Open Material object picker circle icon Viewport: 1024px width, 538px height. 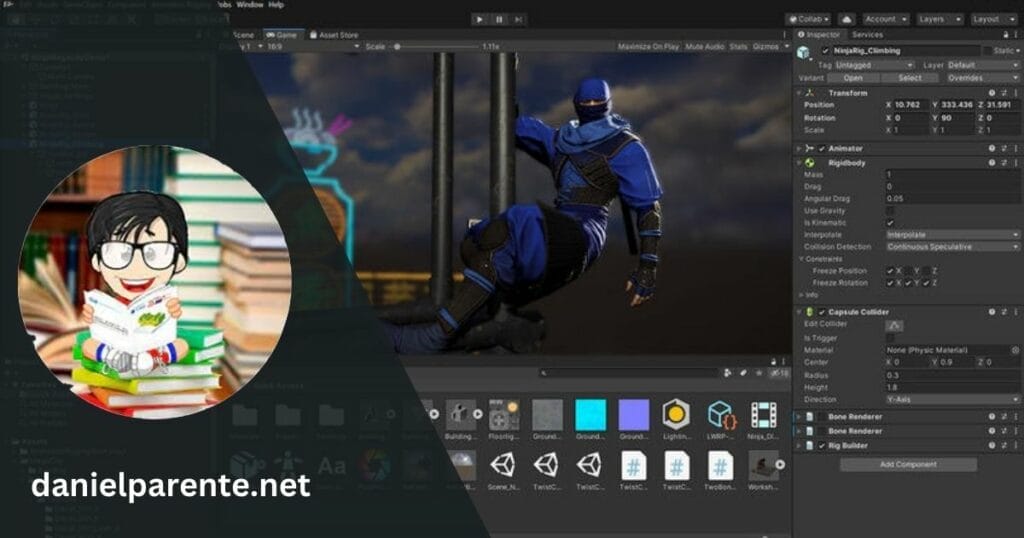[1016, 350]
